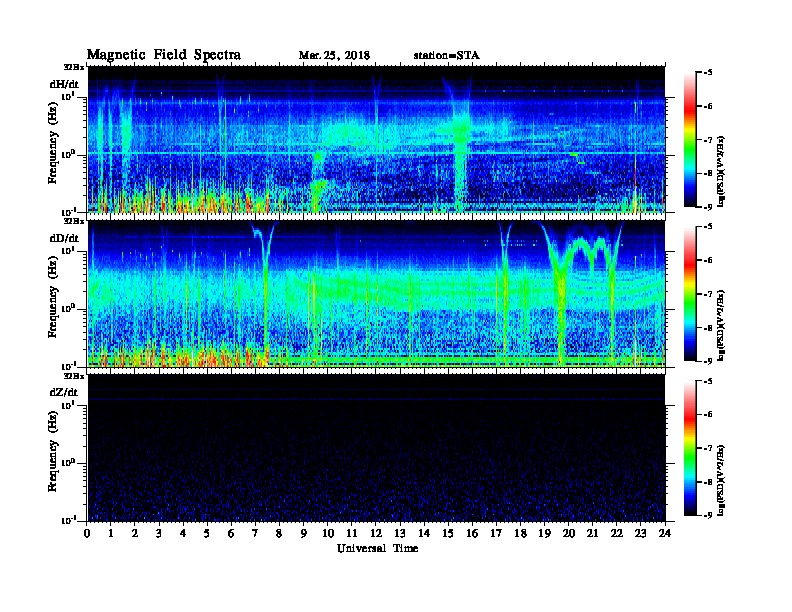Viewport: 792px width, 612px height.
Task: Click the 32Hz label atop dH/dt panel
Action: tap(74, 66)
